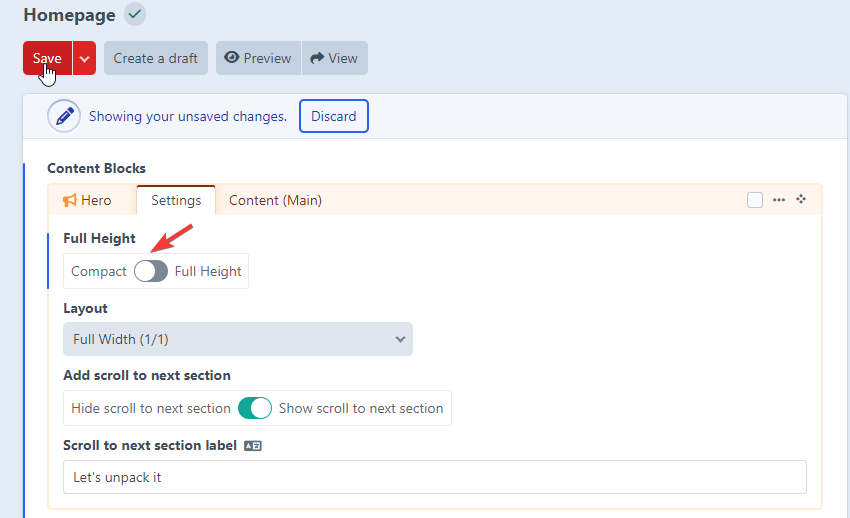Click the translatable icon next to label field
This screenshot has width=850, height=518.
pyautogui.click(x=253, y=445)
